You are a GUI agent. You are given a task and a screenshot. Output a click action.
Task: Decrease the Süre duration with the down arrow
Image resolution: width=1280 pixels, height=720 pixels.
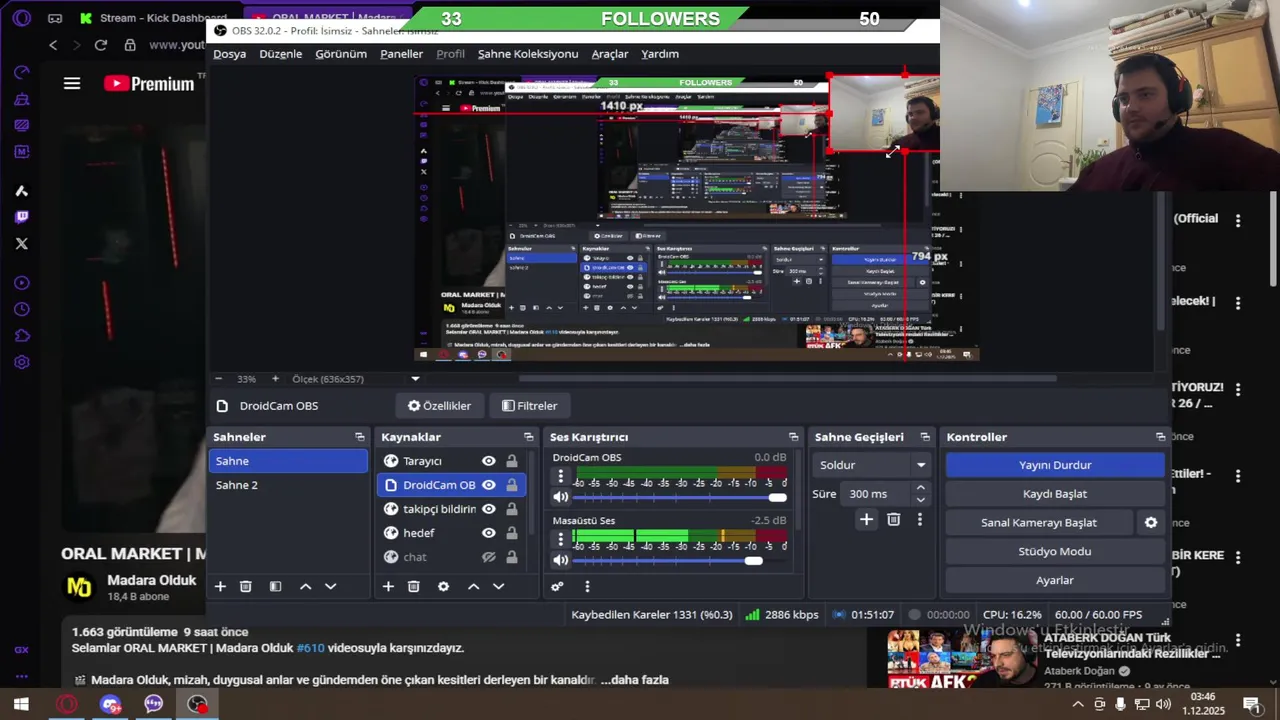coord(921,499)
